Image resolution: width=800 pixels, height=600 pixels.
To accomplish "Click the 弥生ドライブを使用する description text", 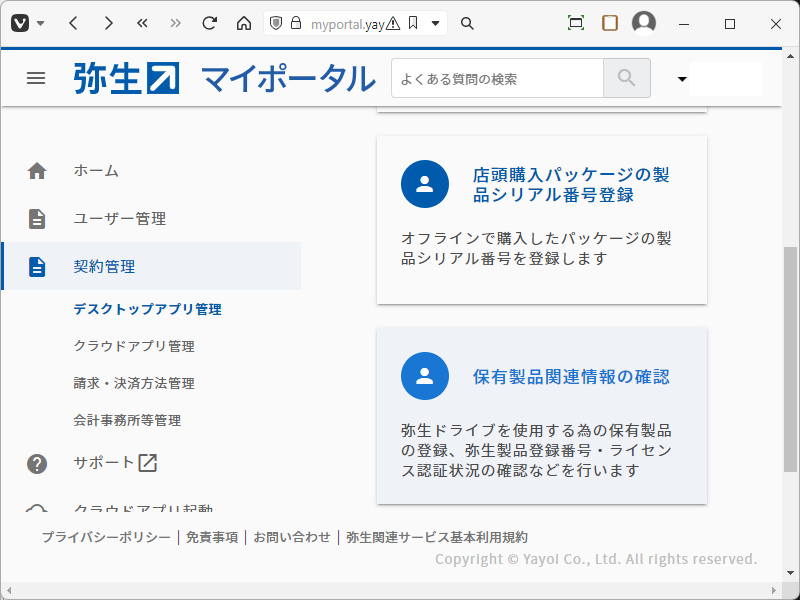I will (536, 451).
